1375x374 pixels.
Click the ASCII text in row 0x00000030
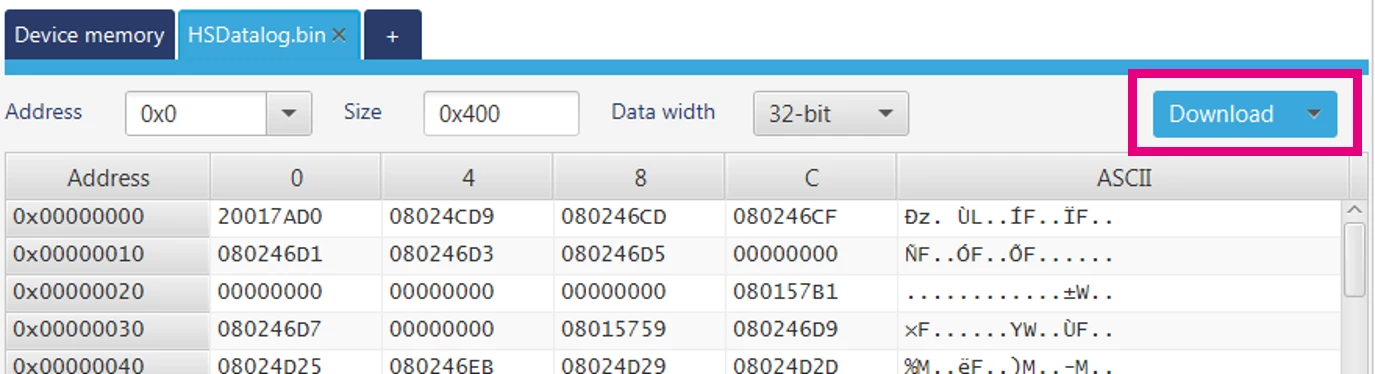pos(1008,329)
